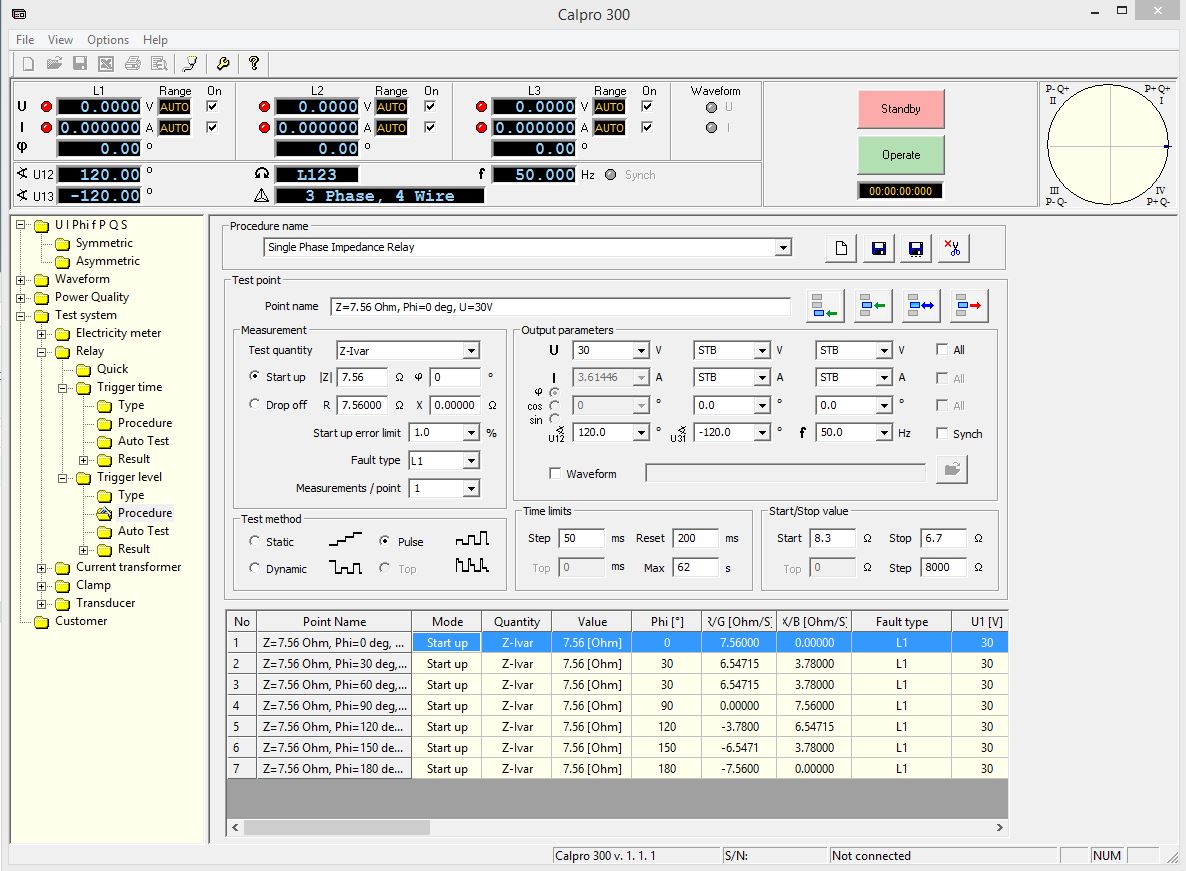Viewport: 1186px width, 871px height.
Task: Open the U voltage 30 dropdown
Action: 641,350
